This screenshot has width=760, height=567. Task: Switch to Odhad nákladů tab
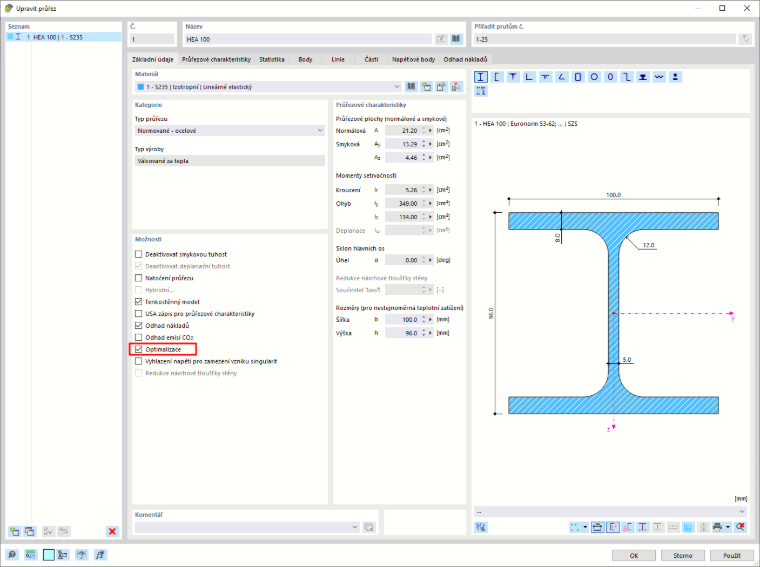pyautogui.click(x=465, y=59)
